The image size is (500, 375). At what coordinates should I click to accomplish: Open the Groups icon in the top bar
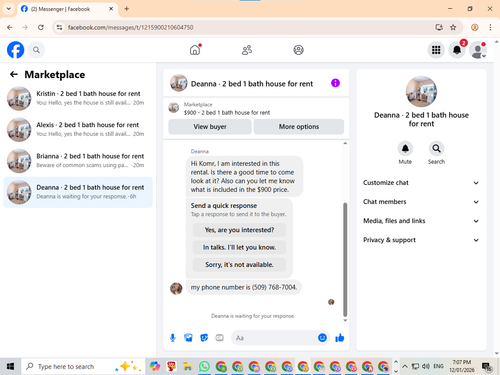coord(298,50)
